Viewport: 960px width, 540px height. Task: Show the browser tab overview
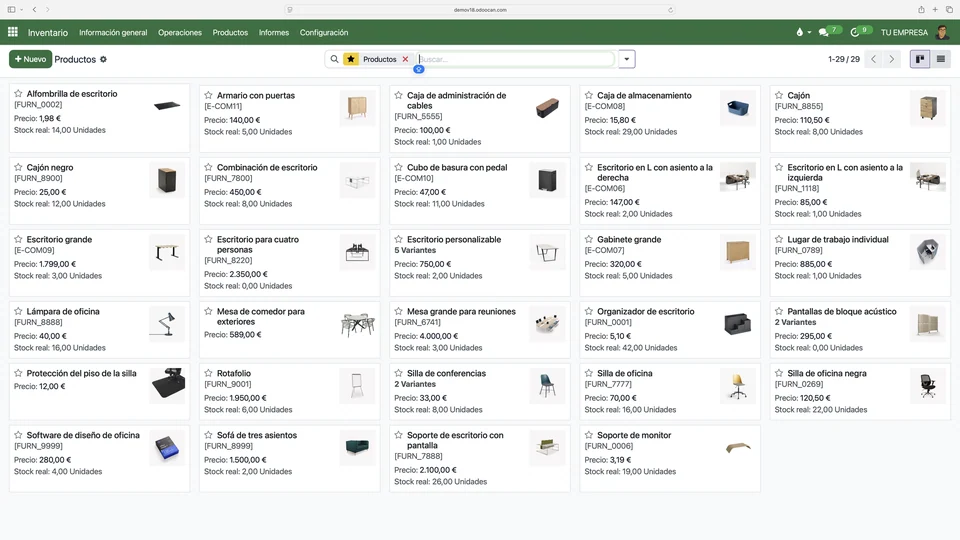coord(950,9)
